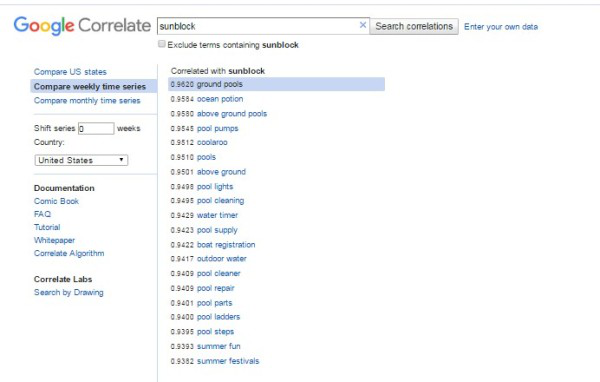Viewport: 600px width, 382px height.
Task: Click the Google Correlate logo
Action: tap(82, 26)
